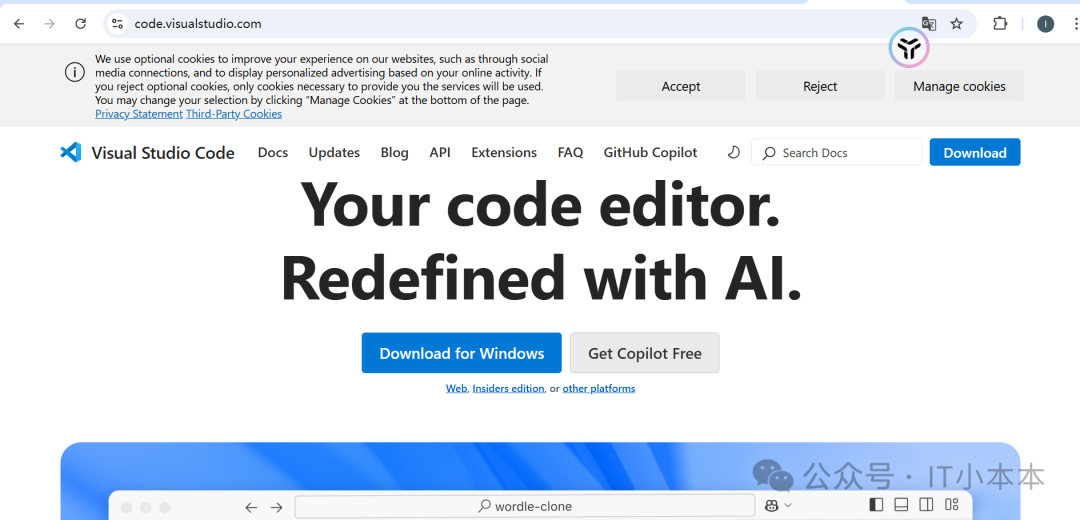Expand the Copilot dropdown chevron in preview
1080x520 pixels.
[x=788, y=506]
